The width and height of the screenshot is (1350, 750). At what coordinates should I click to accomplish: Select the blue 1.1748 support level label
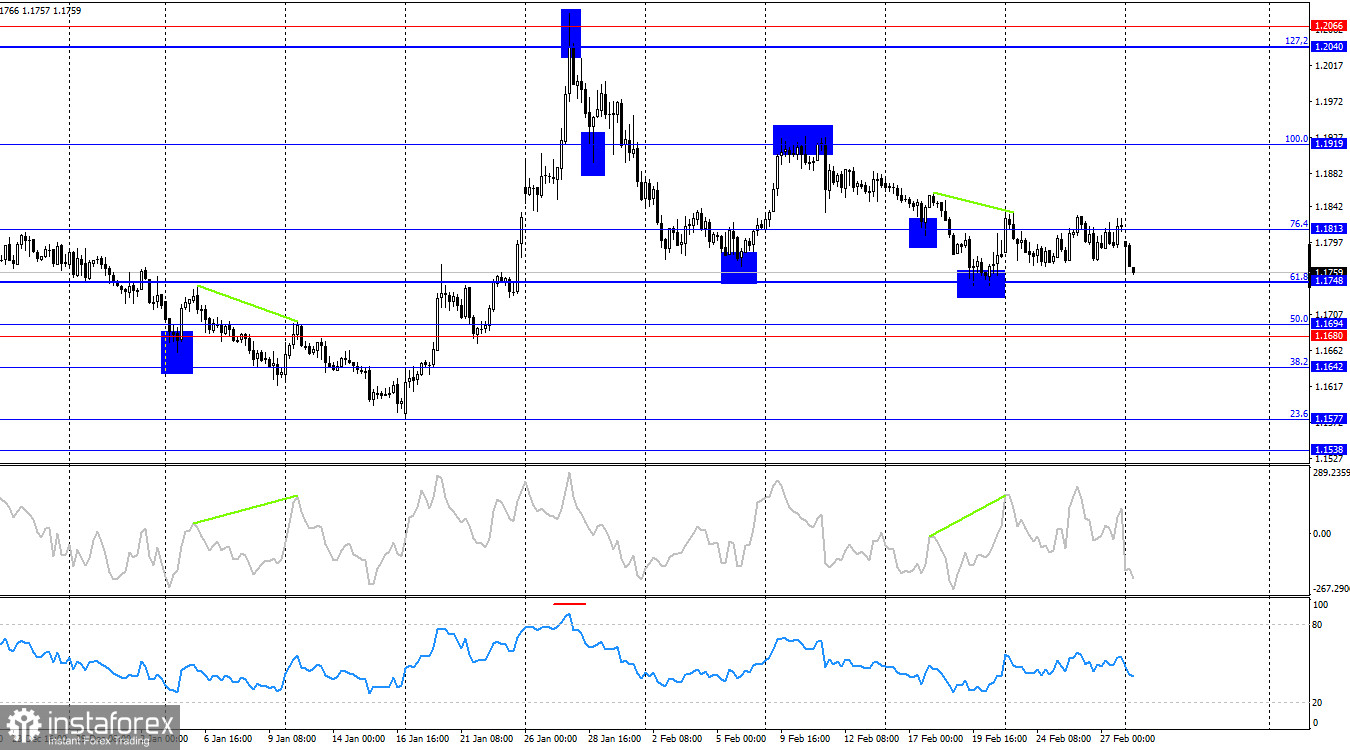pyautogui.click(x=1331, y=282)
